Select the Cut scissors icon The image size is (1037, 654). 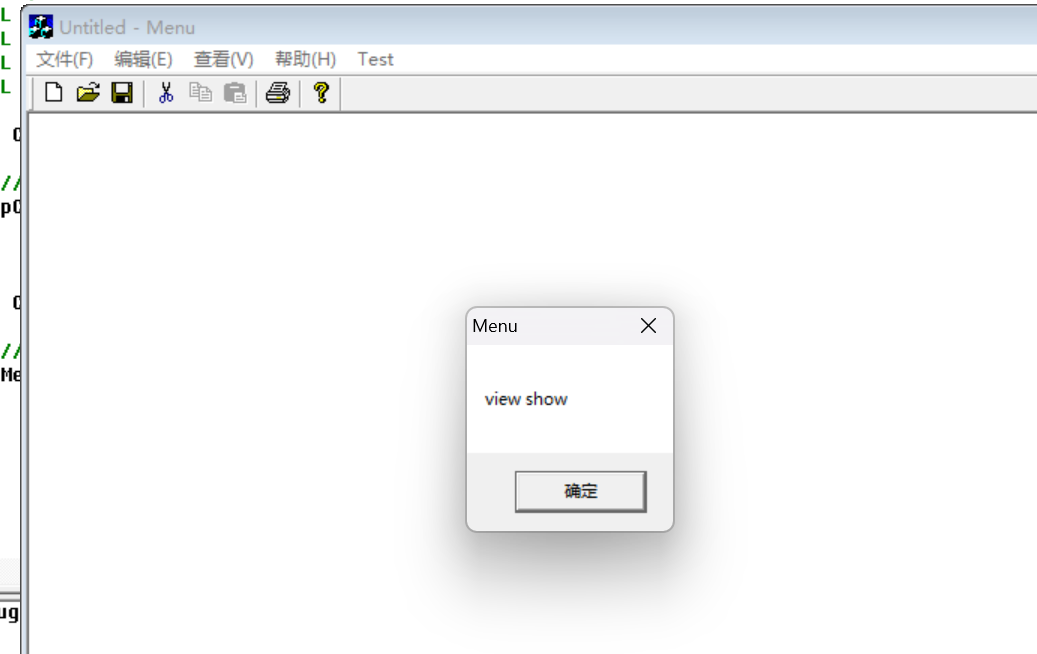166,93
